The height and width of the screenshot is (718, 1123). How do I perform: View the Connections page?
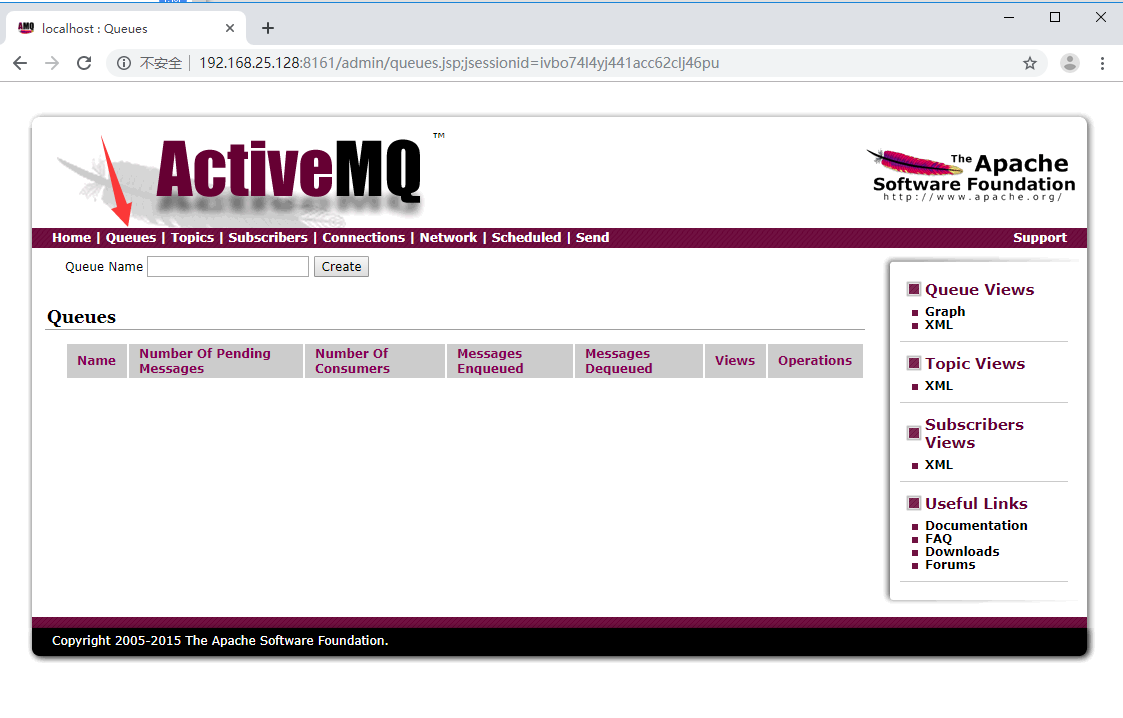(x=363, y=238)
